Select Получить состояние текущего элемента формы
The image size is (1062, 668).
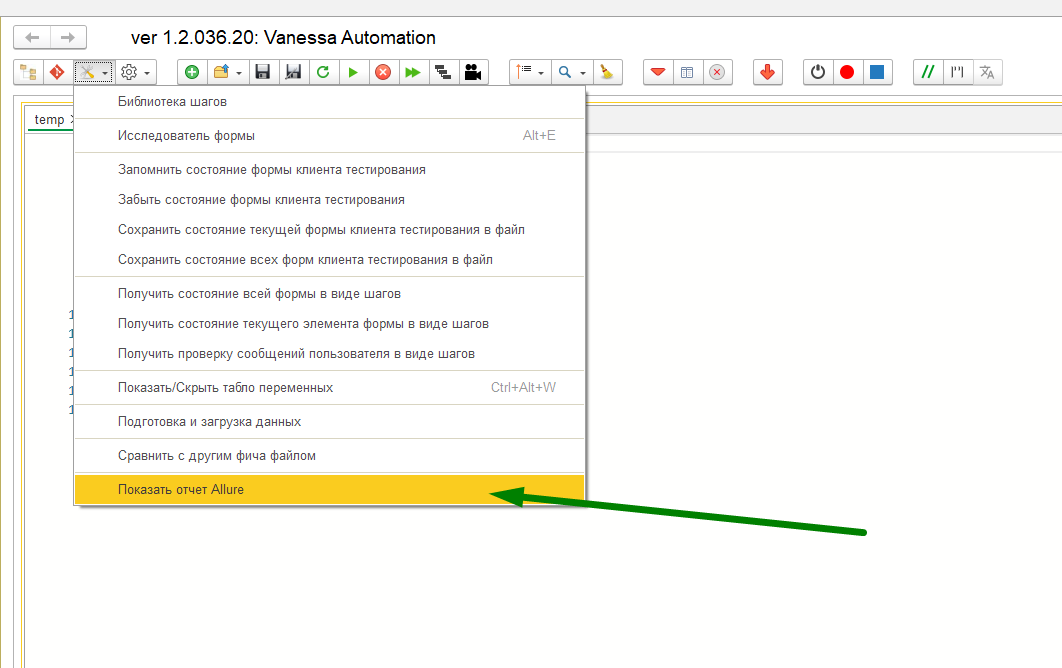coord(329,324)
